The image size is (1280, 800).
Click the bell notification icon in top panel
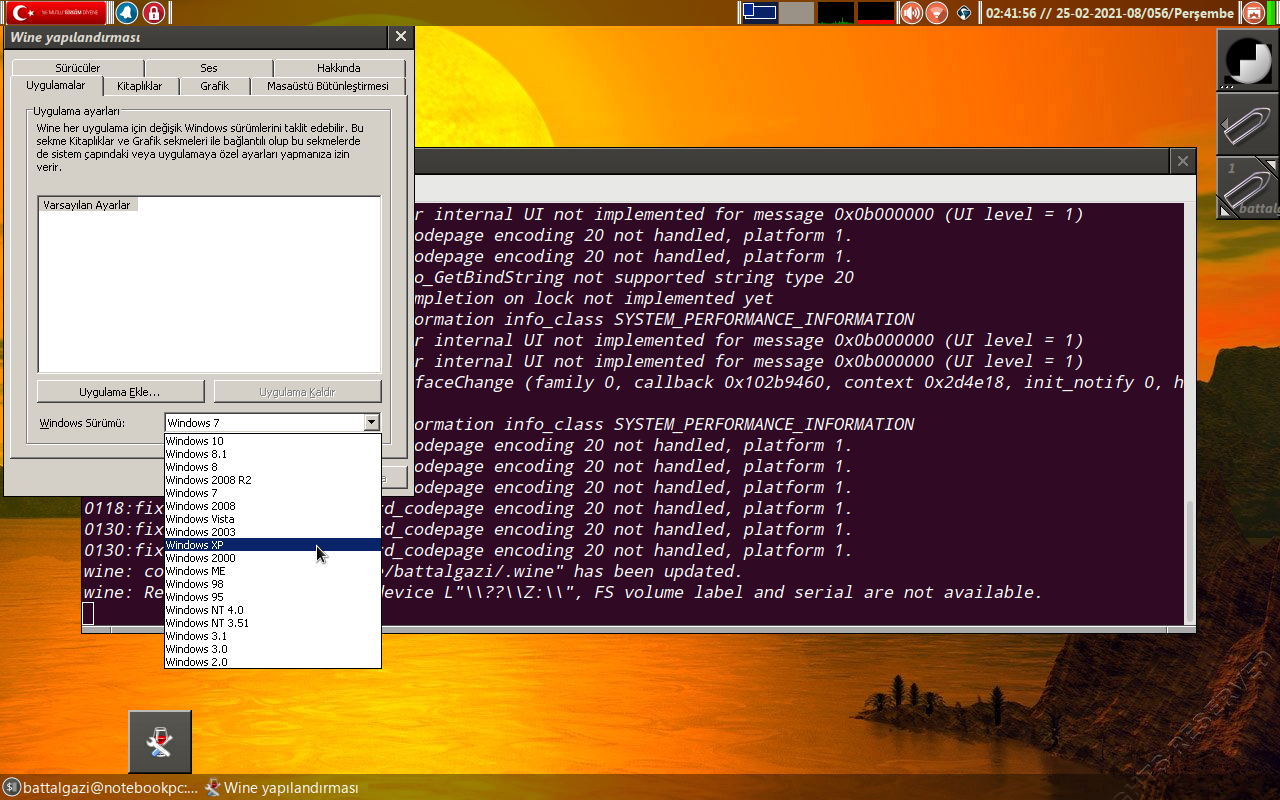pos(127,13)
